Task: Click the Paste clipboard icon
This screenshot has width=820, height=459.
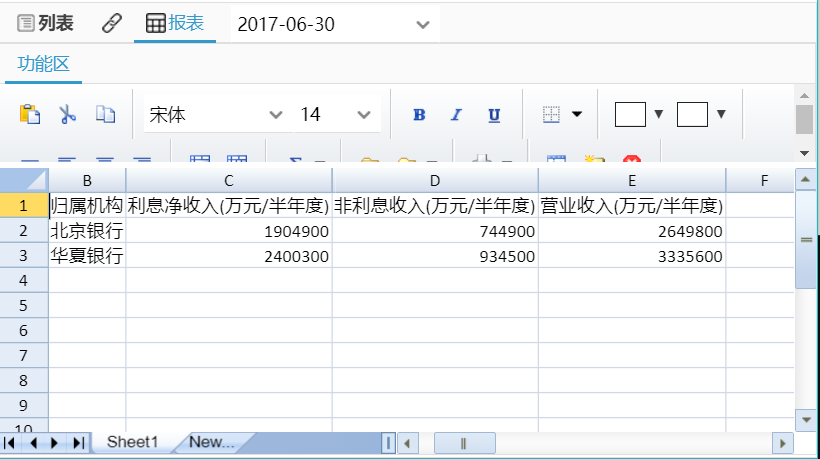Action: (30, 114)
